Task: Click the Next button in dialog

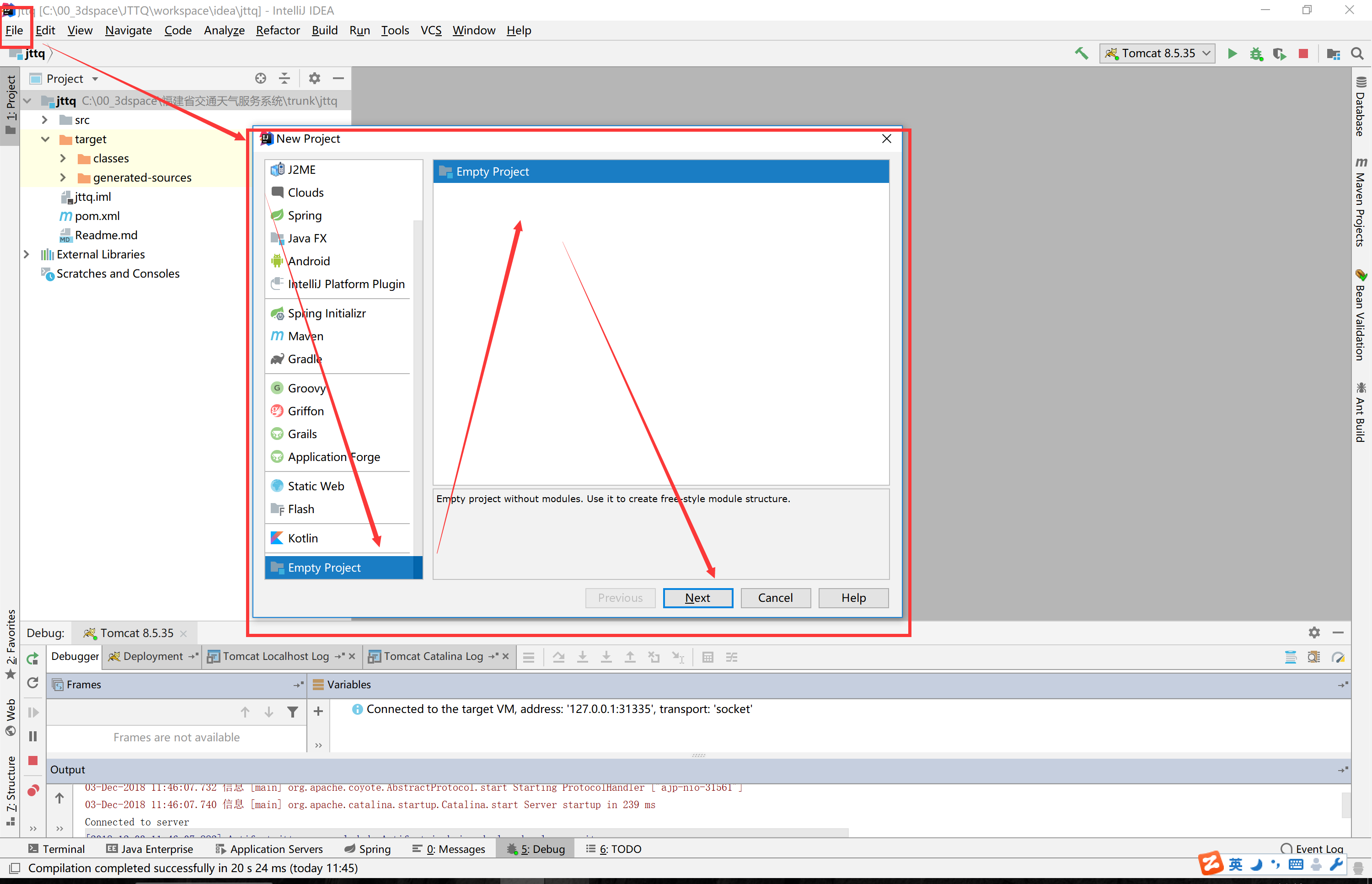Action: pos(697,598)
